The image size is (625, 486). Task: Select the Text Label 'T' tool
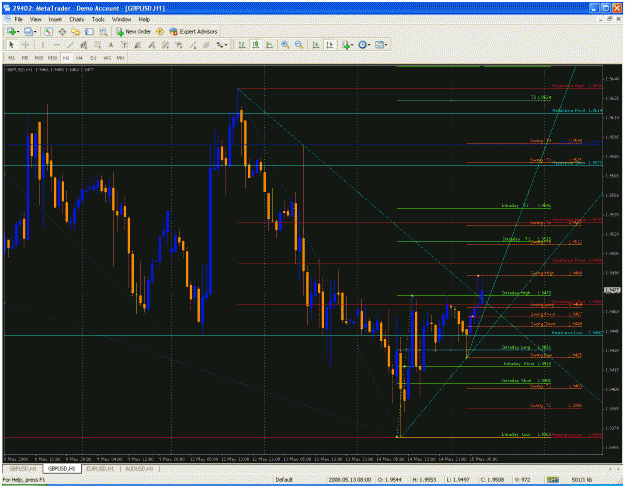[x=124, y=45]
